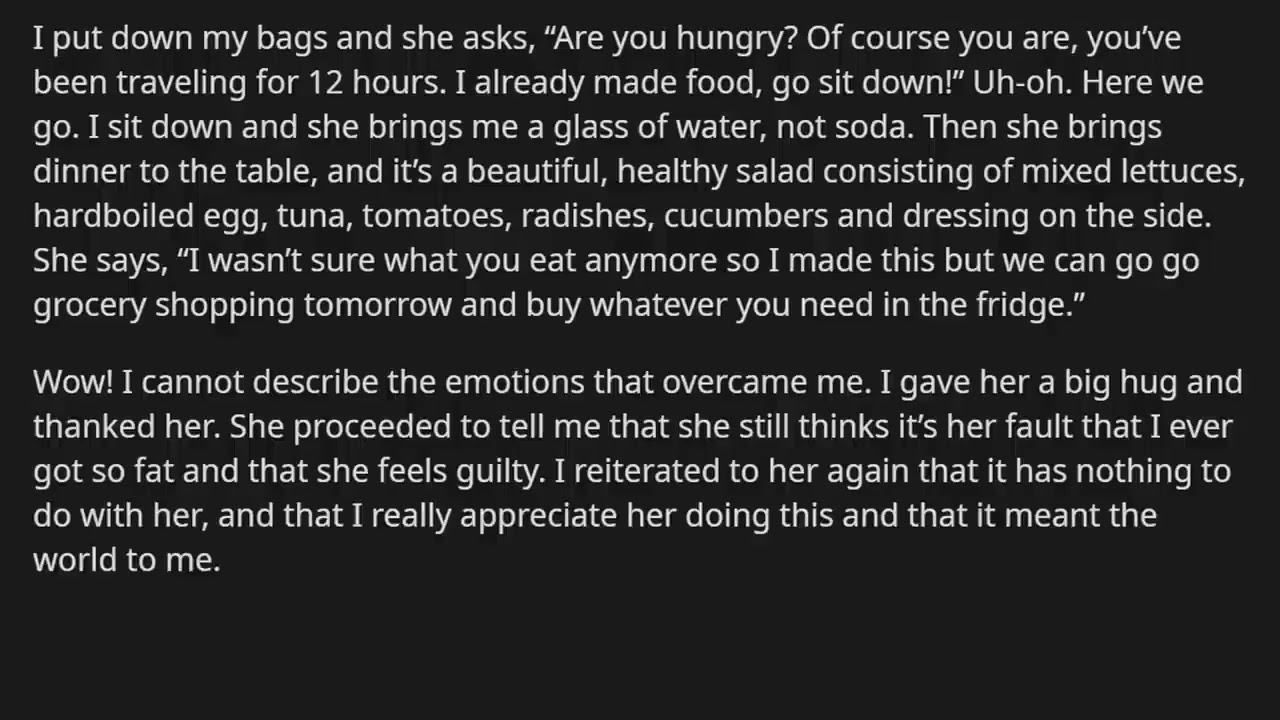Viewport: 1280px width, 720px height.
Task: Click the word "reiterated"
Action: [x=629, y=470]
